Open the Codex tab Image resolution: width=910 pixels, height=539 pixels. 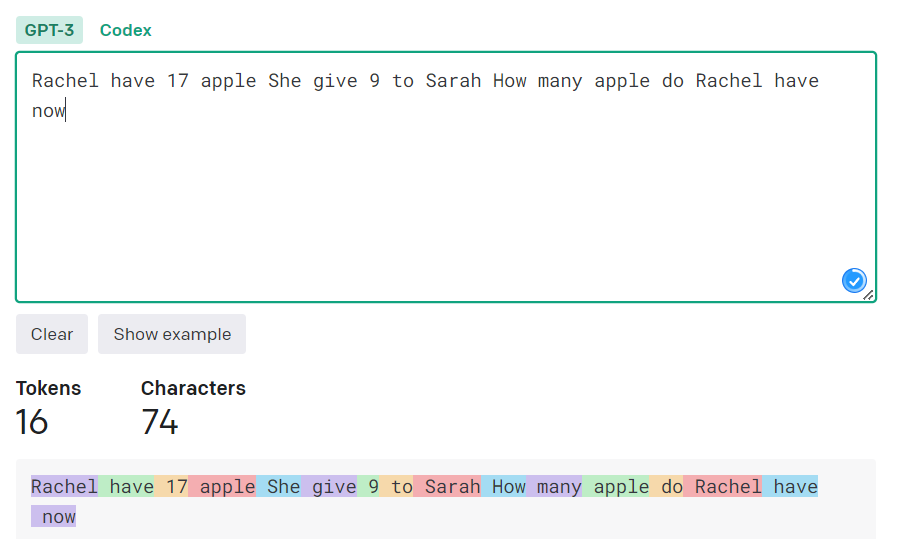tap(125, 30)
